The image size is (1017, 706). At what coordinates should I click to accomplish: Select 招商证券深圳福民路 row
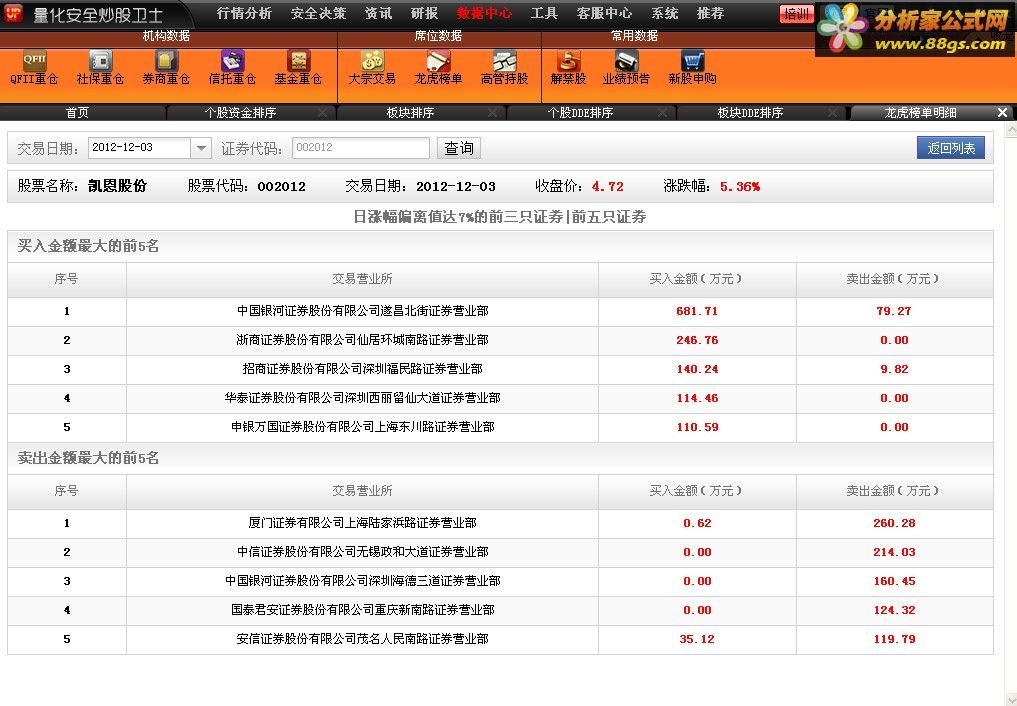[x=500, y=370]
